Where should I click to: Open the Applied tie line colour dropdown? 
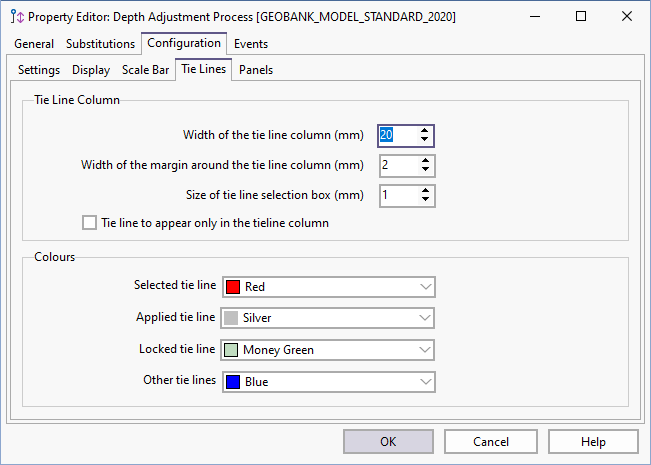point(426,318)
